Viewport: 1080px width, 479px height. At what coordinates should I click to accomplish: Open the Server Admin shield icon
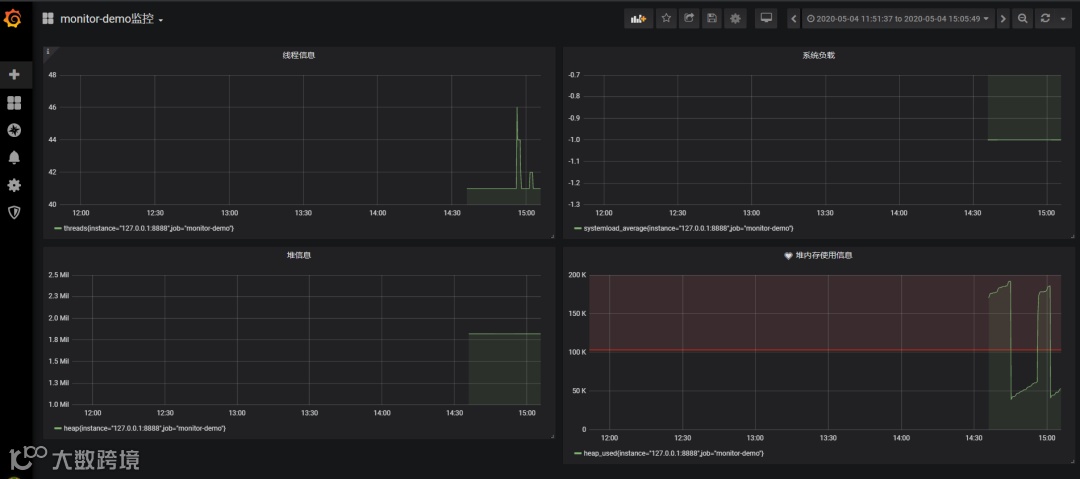pos(14,212)
